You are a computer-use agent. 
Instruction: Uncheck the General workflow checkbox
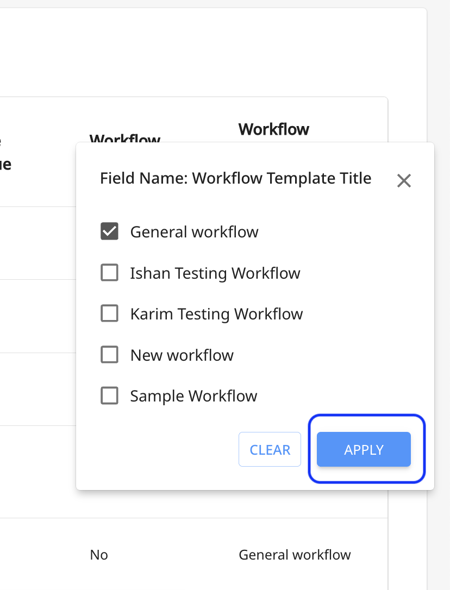(x=109, y=231)
